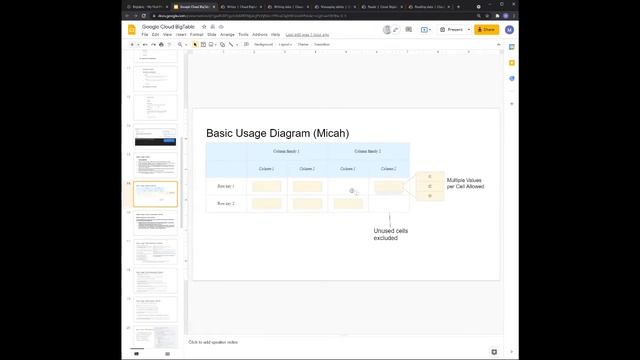This screenshot has width=640, height=360.
Task: Click the Theme button
Action: coord(303,44)
